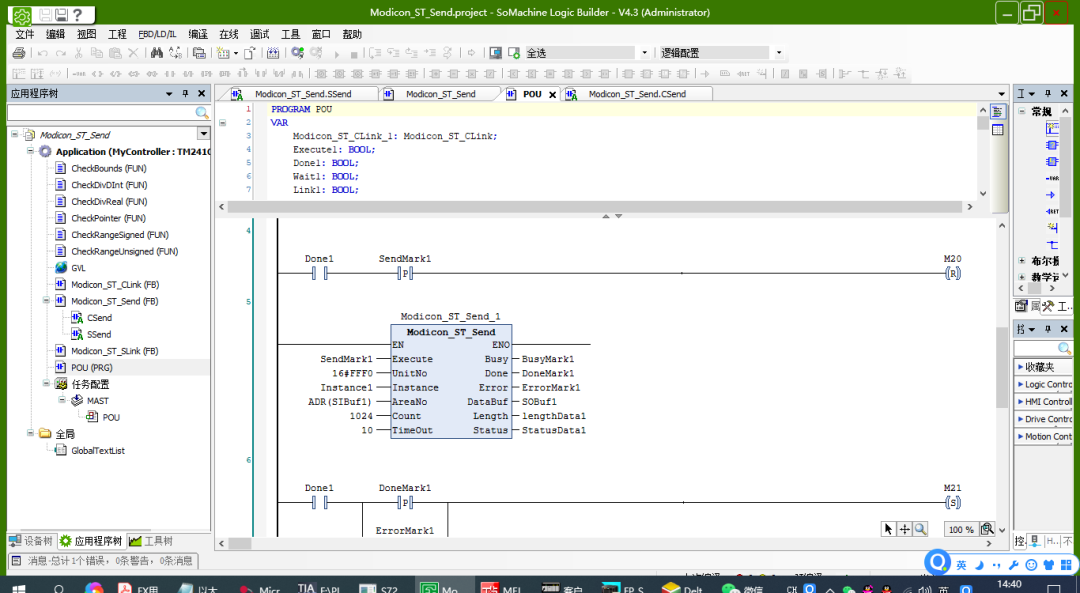Pin the 应用程序树 panel
The width and height of the screenshot is (1080, 593).
coord(185,94)
